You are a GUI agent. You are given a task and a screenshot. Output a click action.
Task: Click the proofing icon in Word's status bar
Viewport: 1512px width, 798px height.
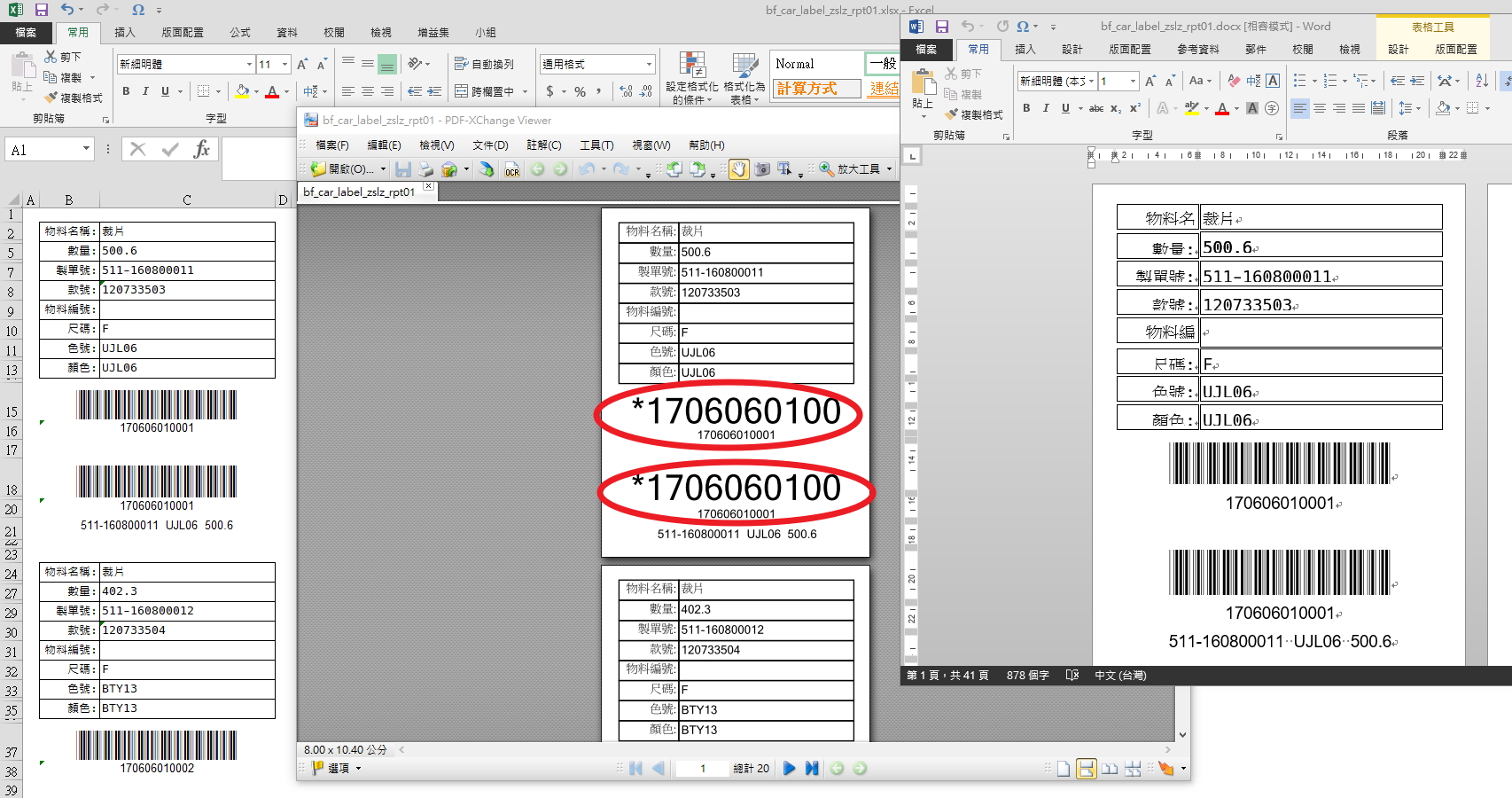click(x=1072, y=676)
